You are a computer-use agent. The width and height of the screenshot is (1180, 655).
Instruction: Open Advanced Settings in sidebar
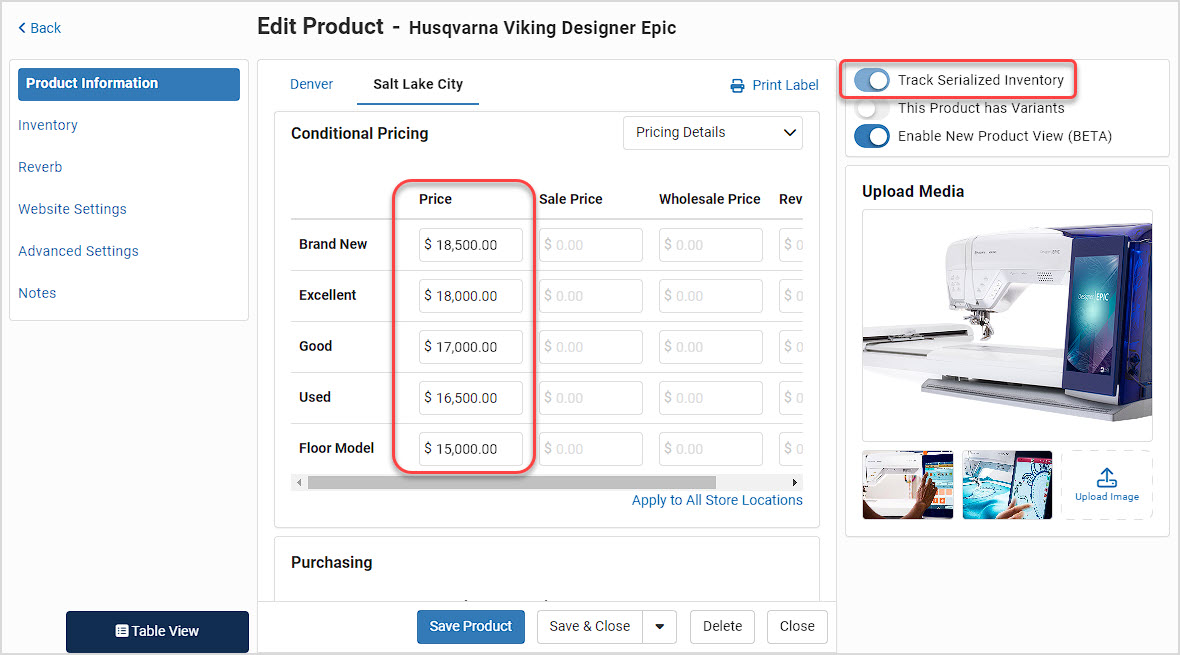(x=78, y=251)
